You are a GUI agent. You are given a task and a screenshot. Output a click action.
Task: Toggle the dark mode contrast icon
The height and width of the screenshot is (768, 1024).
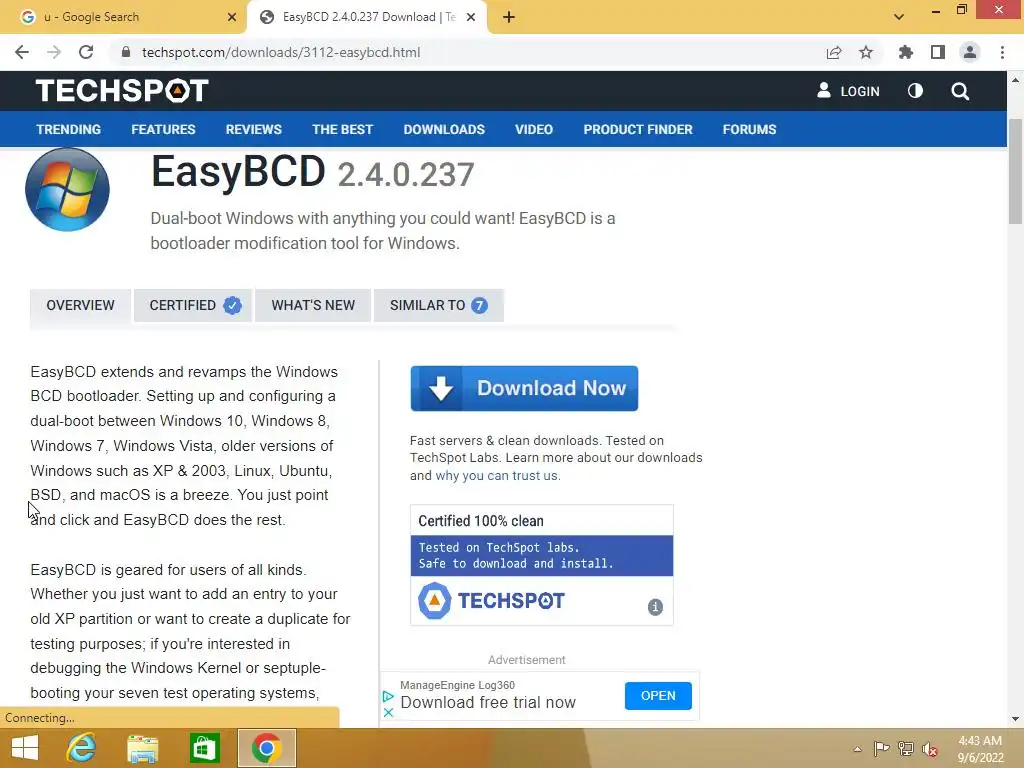point(916,91)
